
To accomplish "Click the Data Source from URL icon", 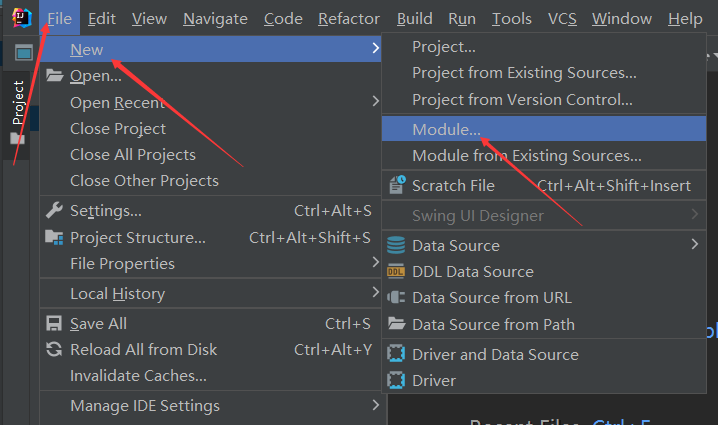I will point(396,298).
